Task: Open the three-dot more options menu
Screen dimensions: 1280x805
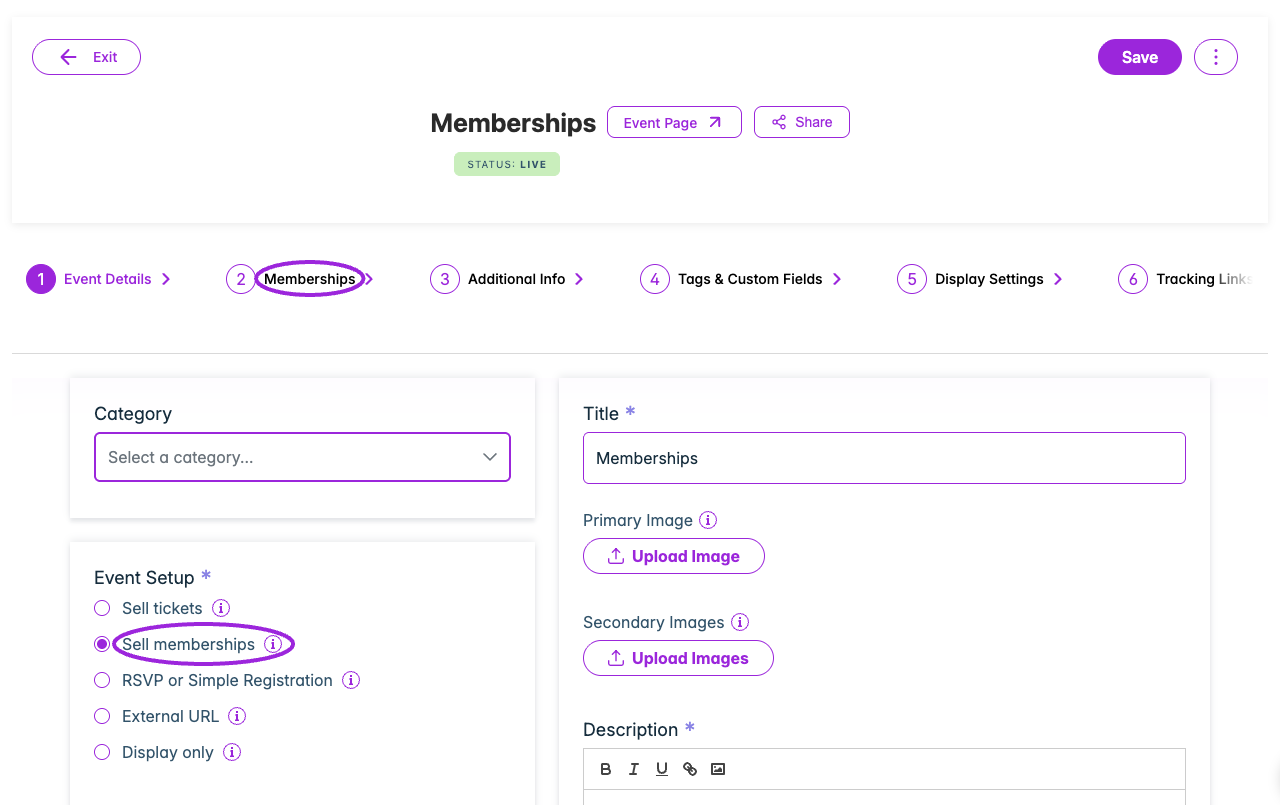Action: [1216, 57]
